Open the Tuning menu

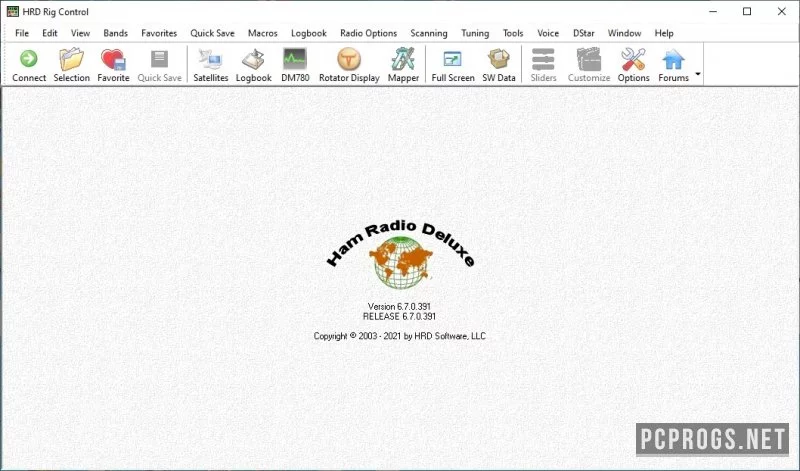coord(475,33)
